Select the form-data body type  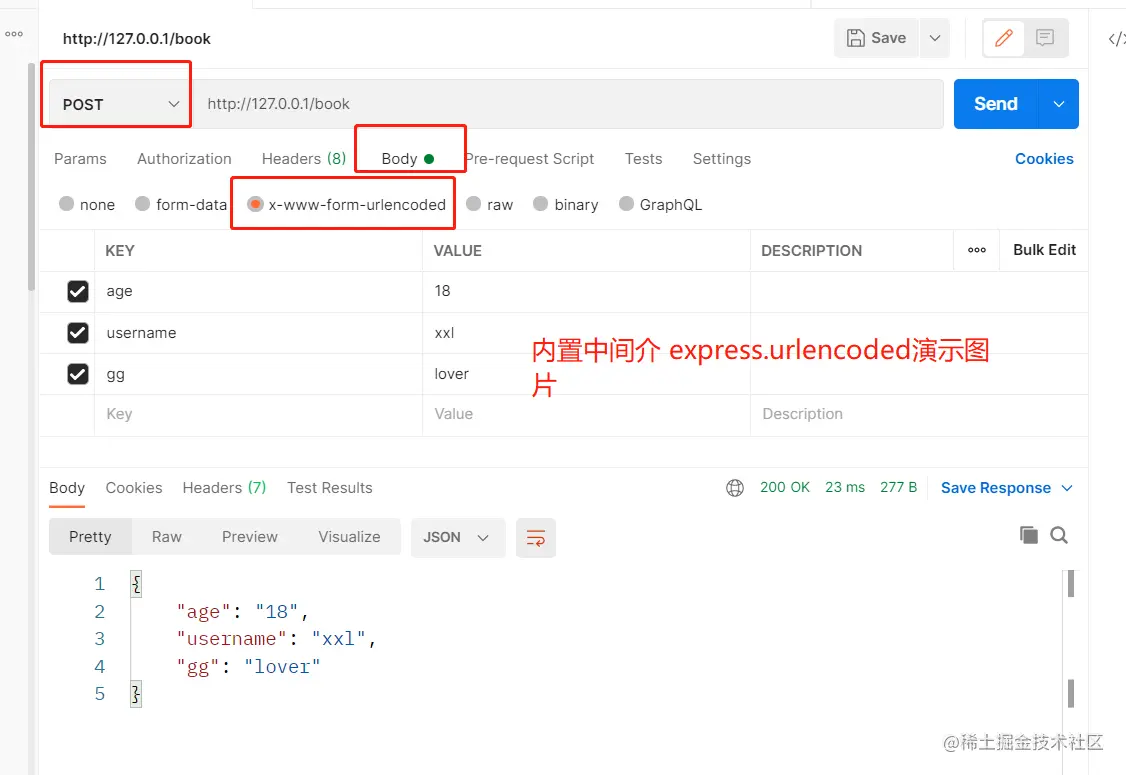[x=142, y=204]
